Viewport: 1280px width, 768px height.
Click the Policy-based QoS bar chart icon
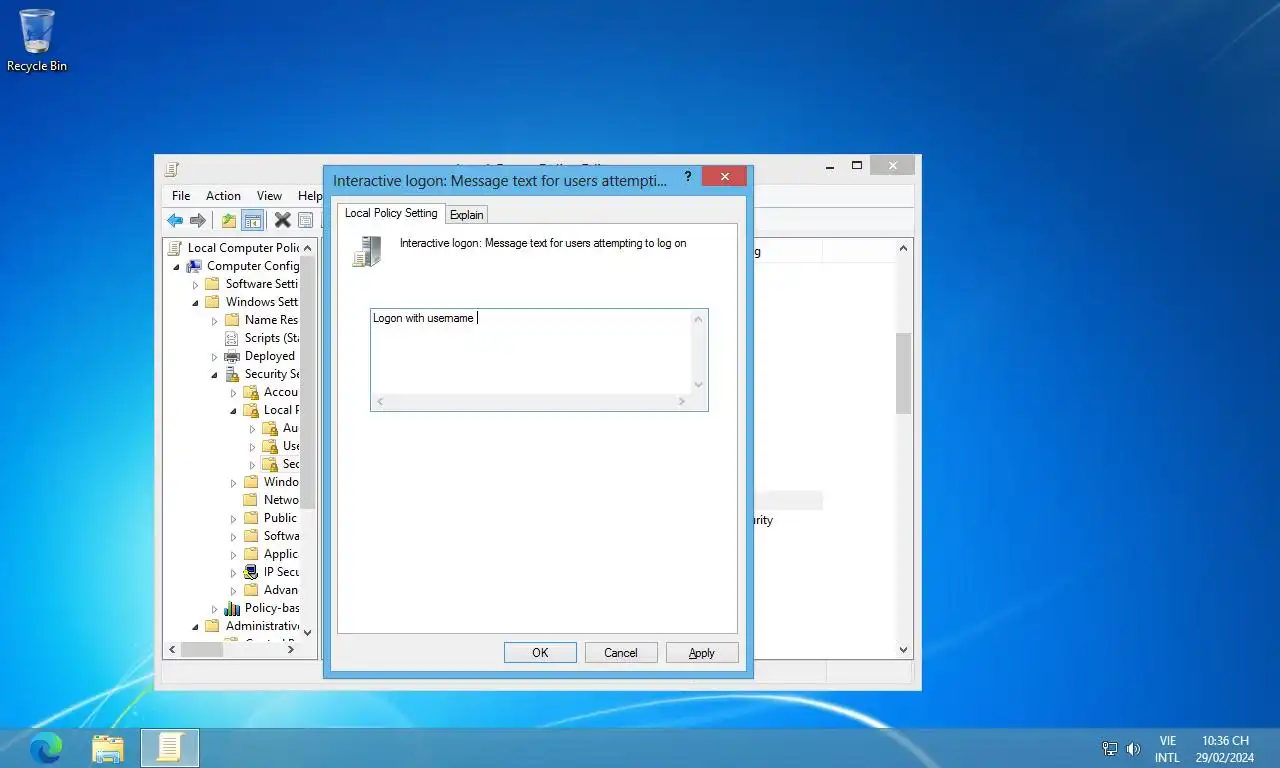point(232,608)
